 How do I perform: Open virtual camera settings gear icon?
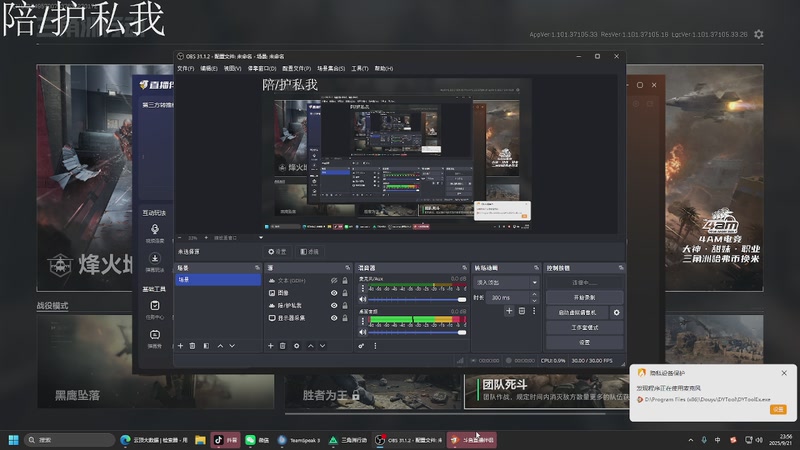coord(616,312)
